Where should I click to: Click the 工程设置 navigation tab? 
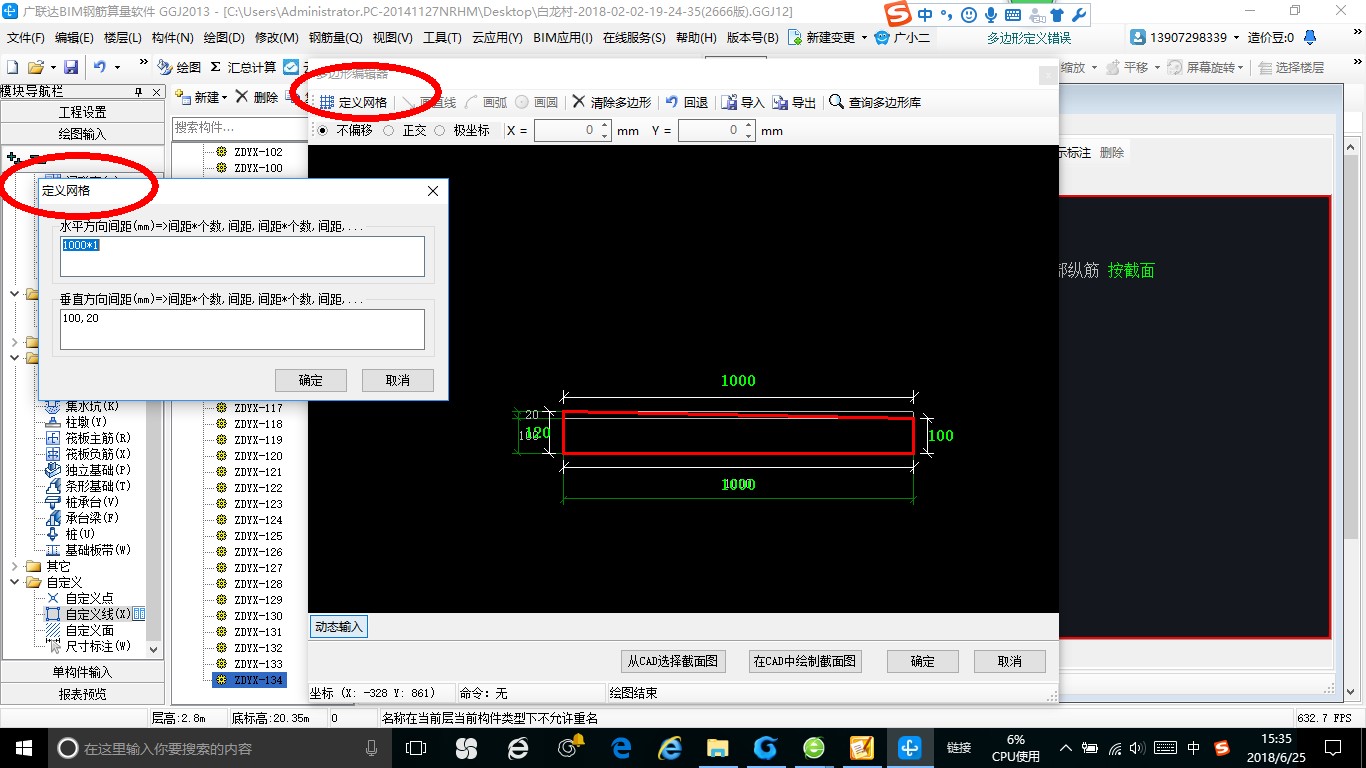point(82,112)
